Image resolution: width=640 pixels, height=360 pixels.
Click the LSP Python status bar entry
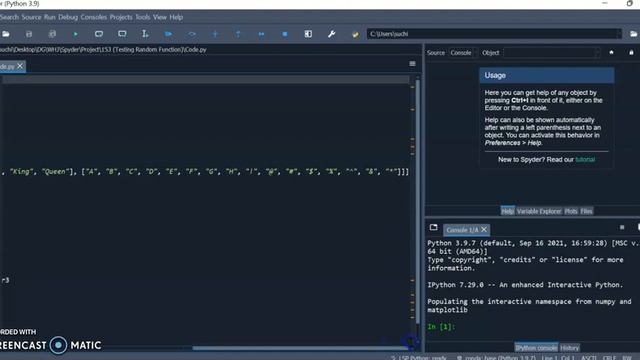coord(419,358)
